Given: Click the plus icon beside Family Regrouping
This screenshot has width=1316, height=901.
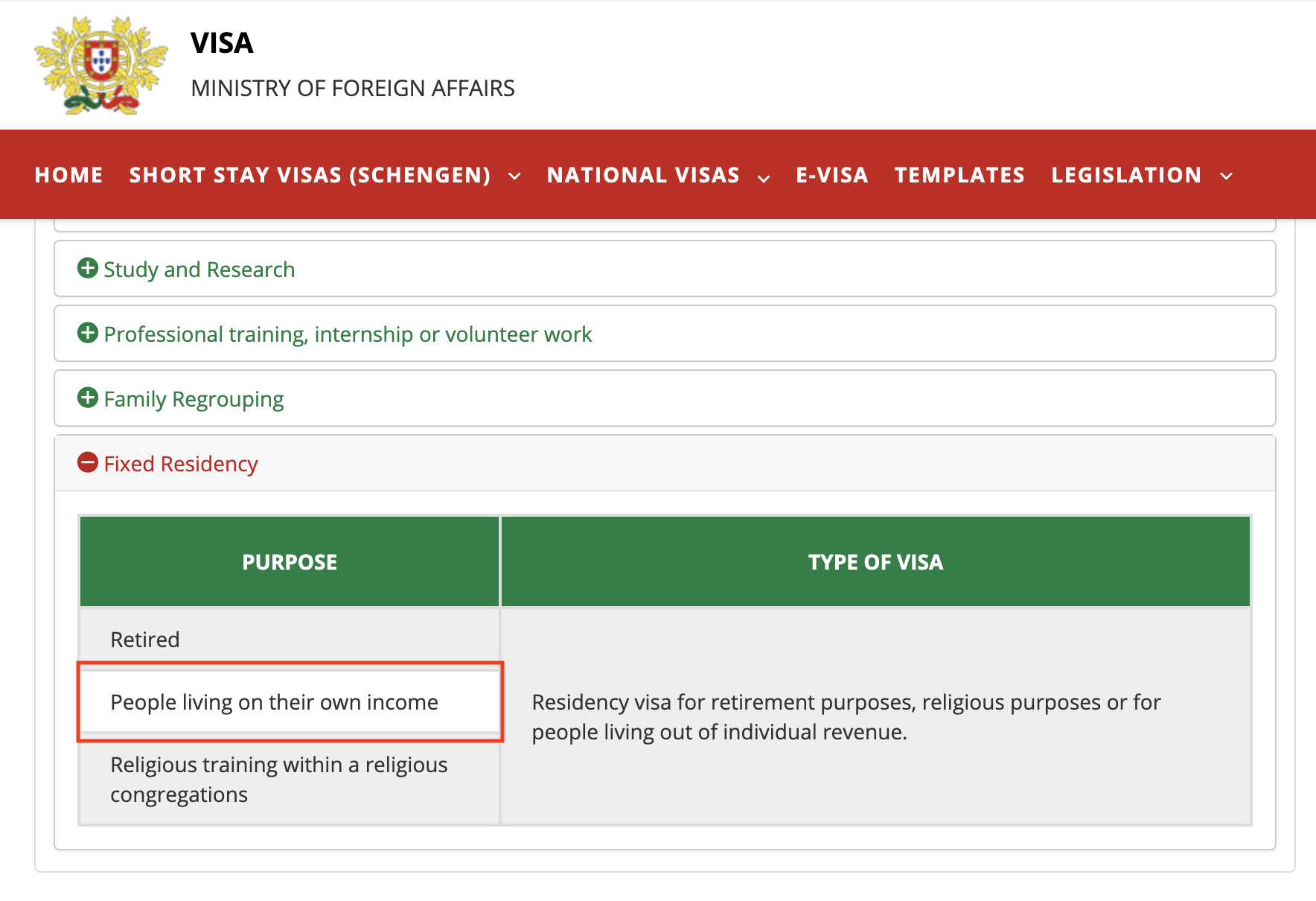Looking at the screenshot, I should (x=88, y=398).
